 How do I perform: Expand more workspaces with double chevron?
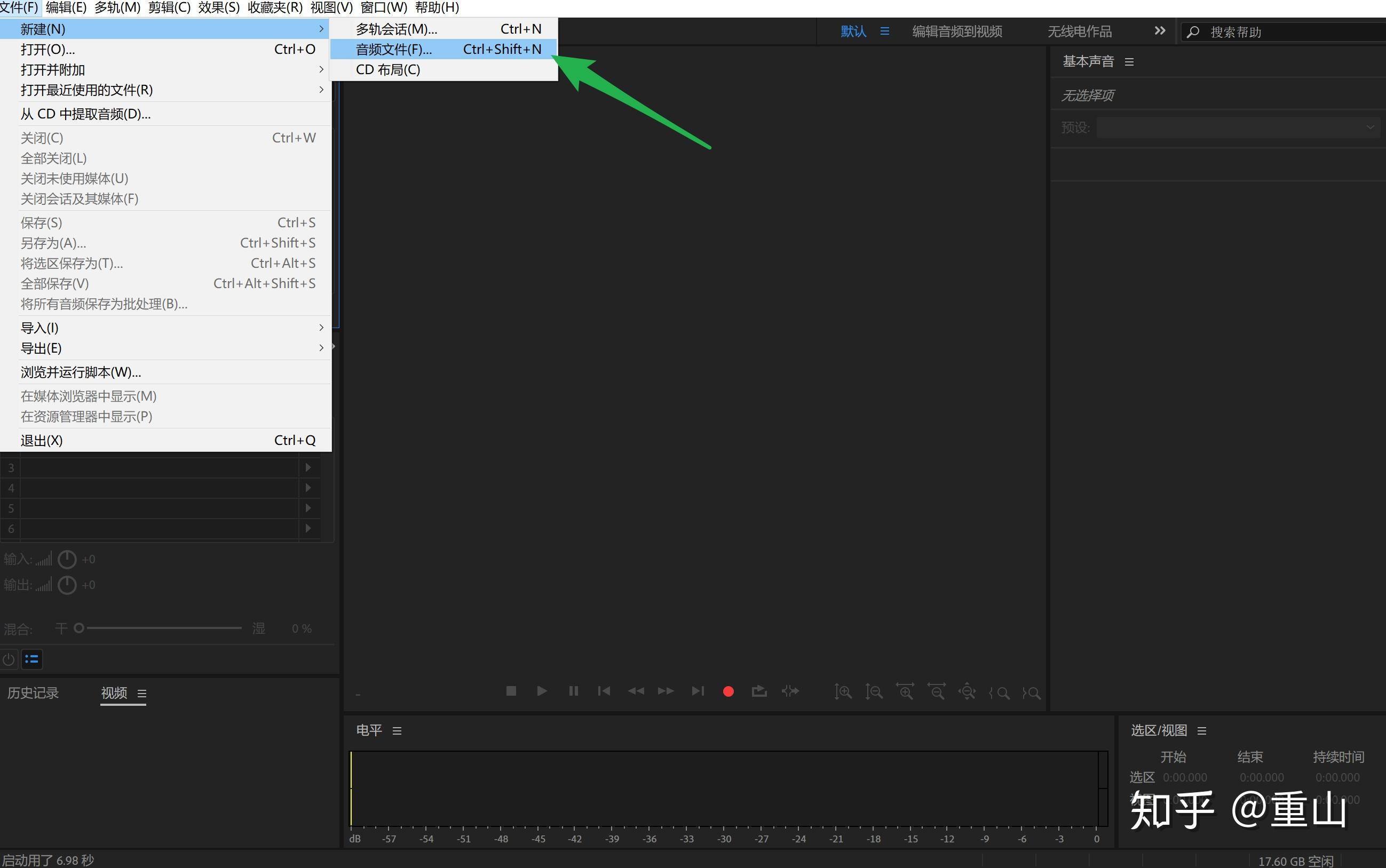(x=1159, y=31)
